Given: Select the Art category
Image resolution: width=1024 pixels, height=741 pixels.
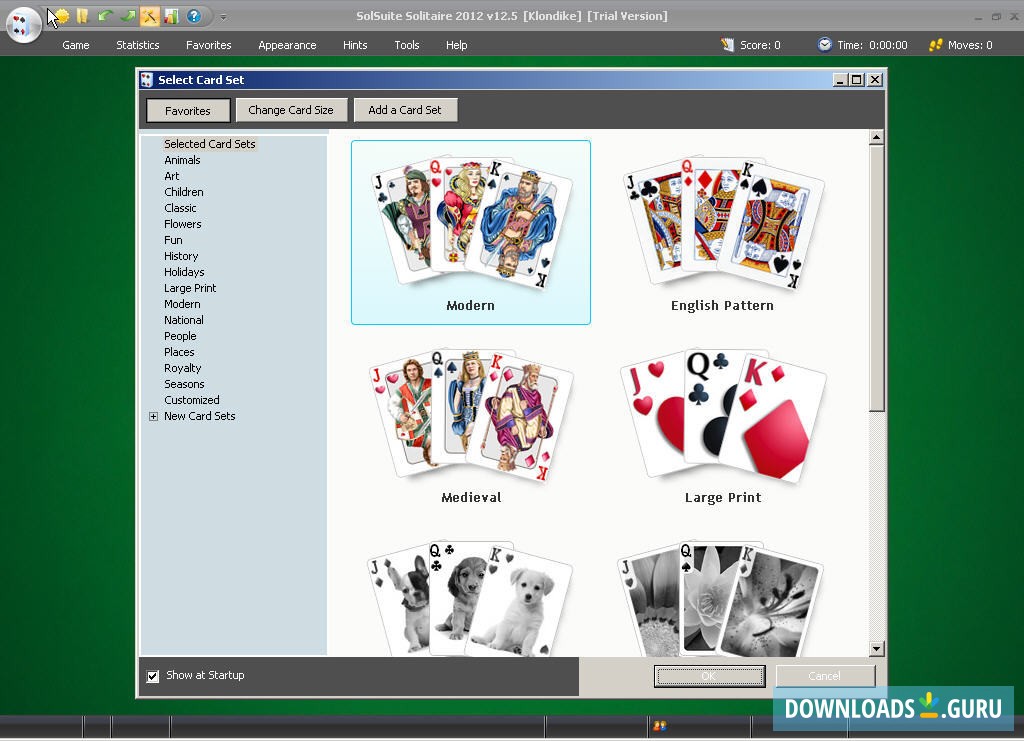Looking at the screenshot, I should [x=172, y=176].
